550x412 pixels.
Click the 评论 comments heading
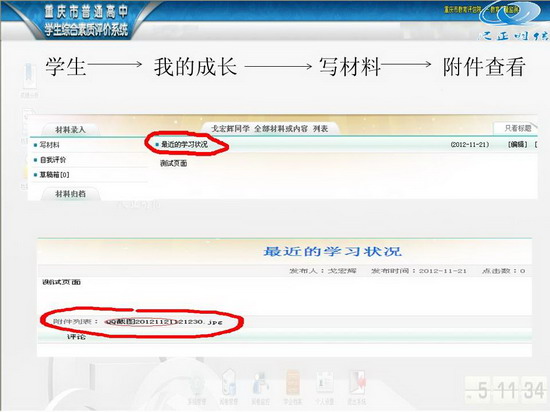click(76, 337)
